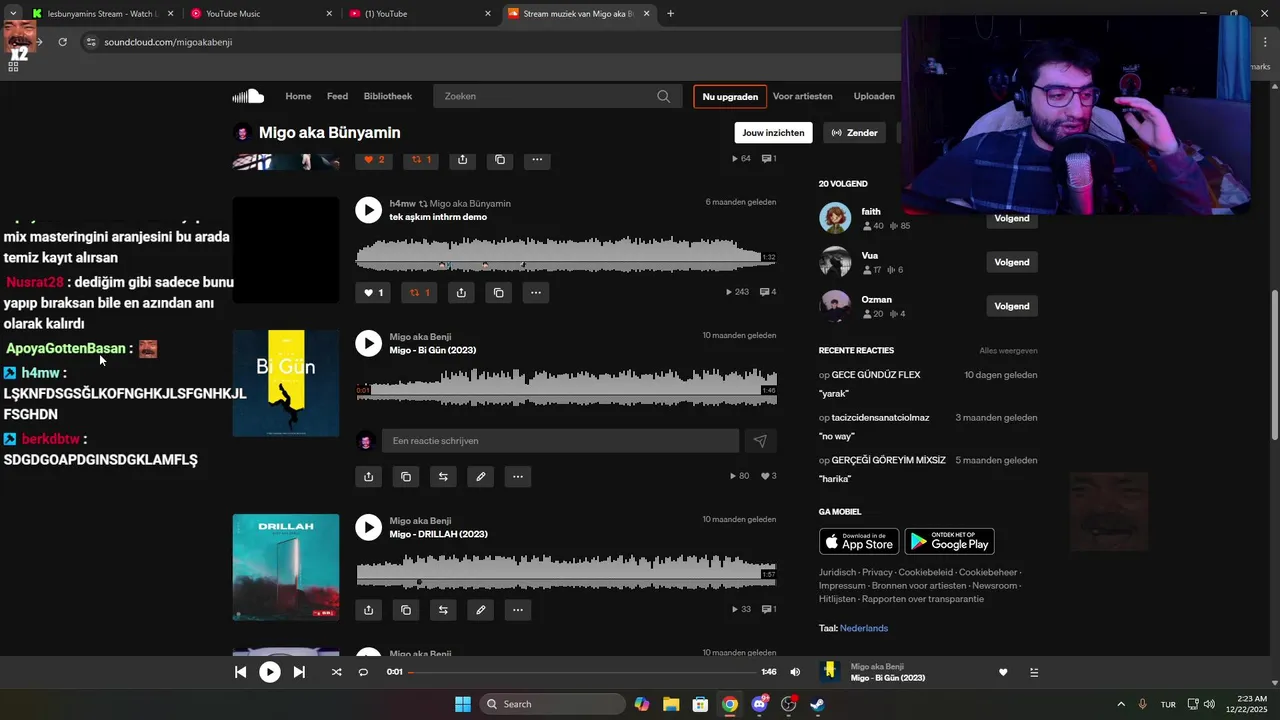The width and height of the screenshot is (1280, 720).
Task: Open the 'Voor artiesten' link
Action: pos(802,96)
